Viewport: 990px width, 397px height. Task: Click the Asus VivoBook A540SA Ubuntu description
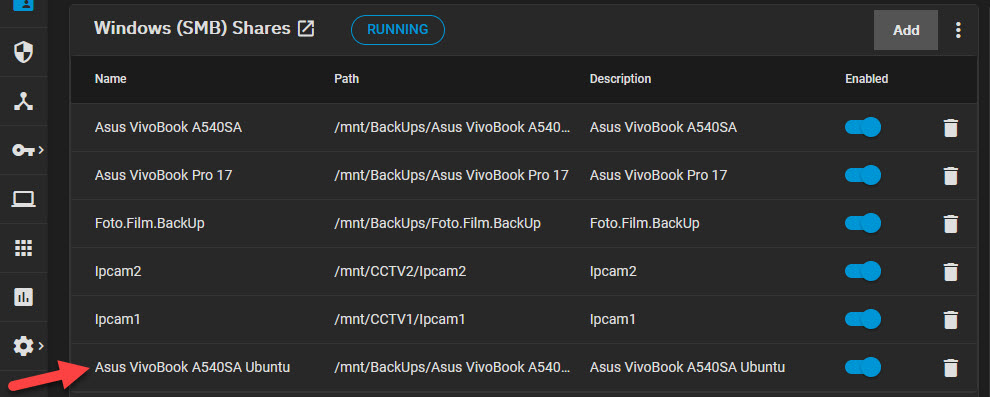pos(688,367)
